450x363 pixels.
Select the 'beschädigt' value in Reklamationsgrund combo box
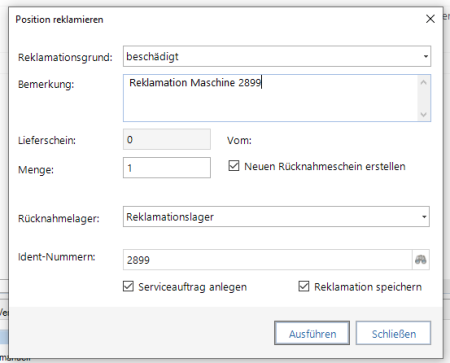click(152, 56)
